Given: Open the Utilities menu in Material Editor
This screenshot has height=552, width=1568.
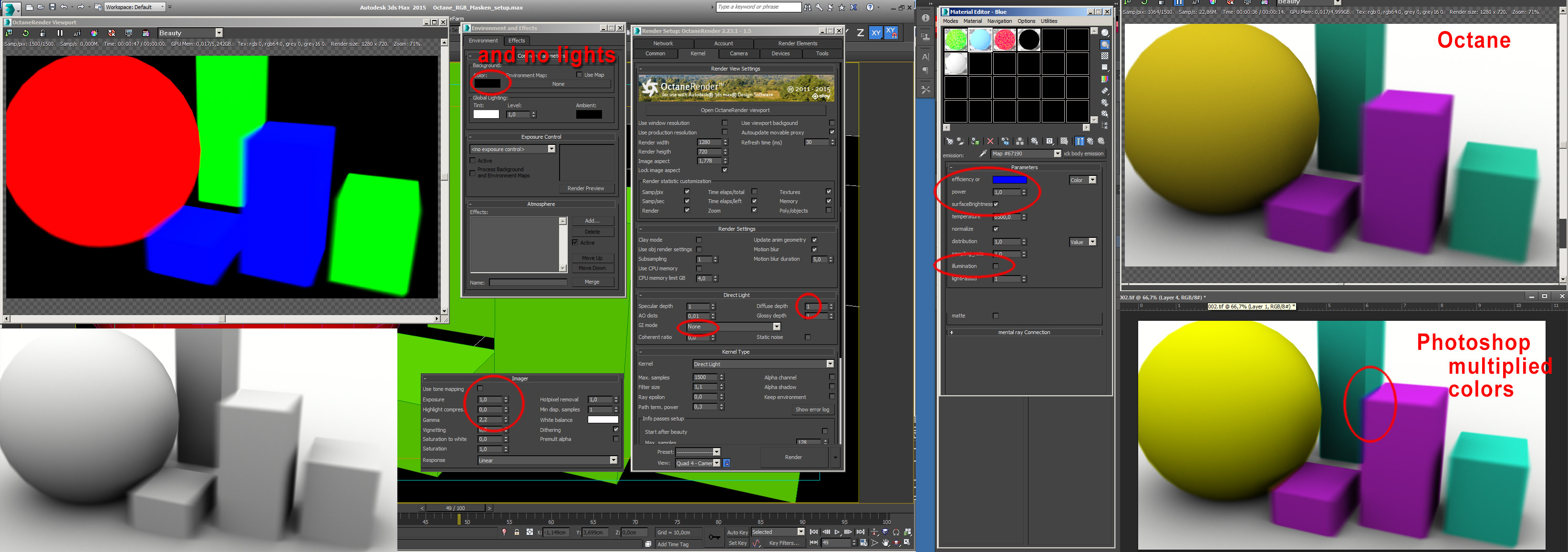Looking at the screenshot, I should [1049, 20].
